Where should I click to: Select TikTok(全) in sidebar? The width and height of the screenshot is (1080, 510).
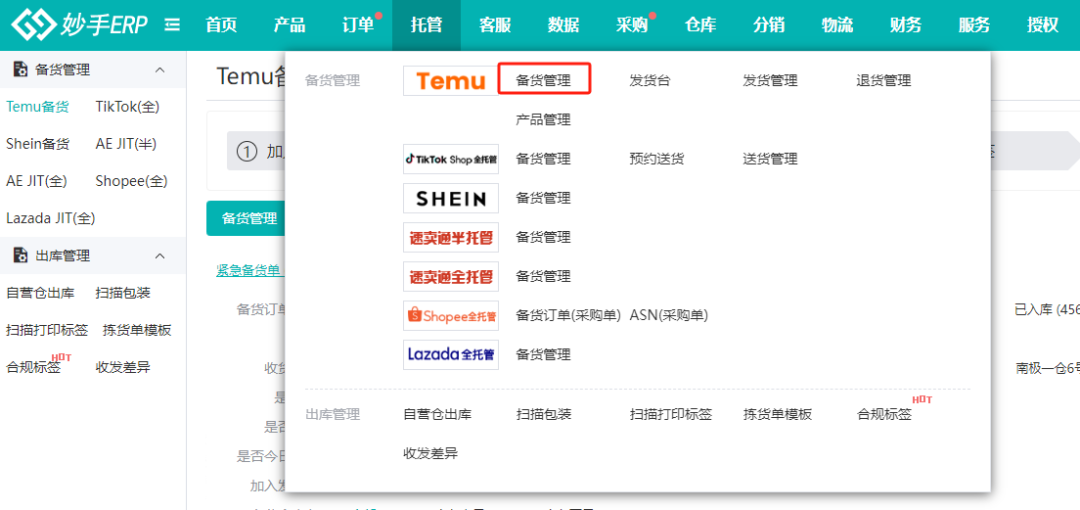(x=127, y=107)
